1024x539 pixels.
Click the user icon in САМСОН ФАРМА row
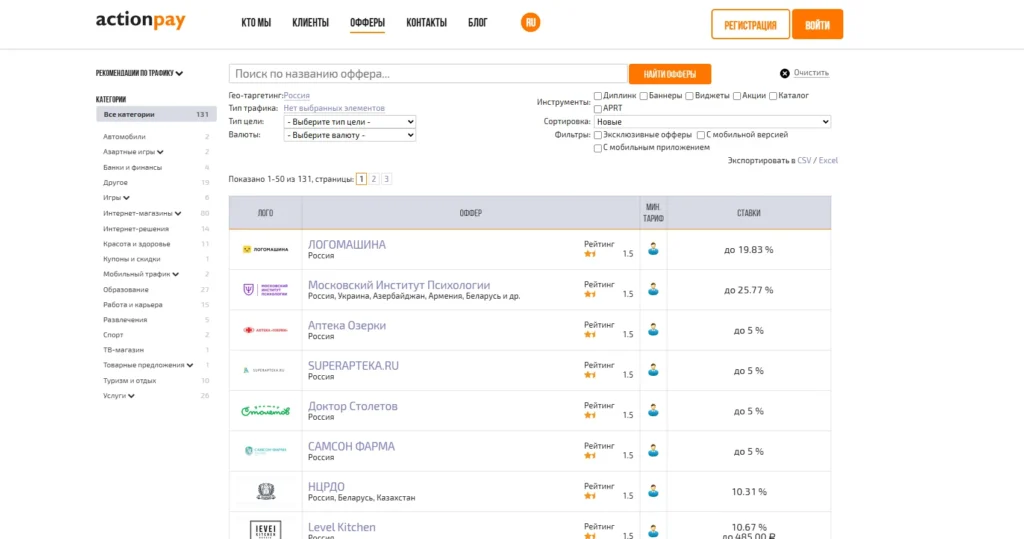[653, 451]
